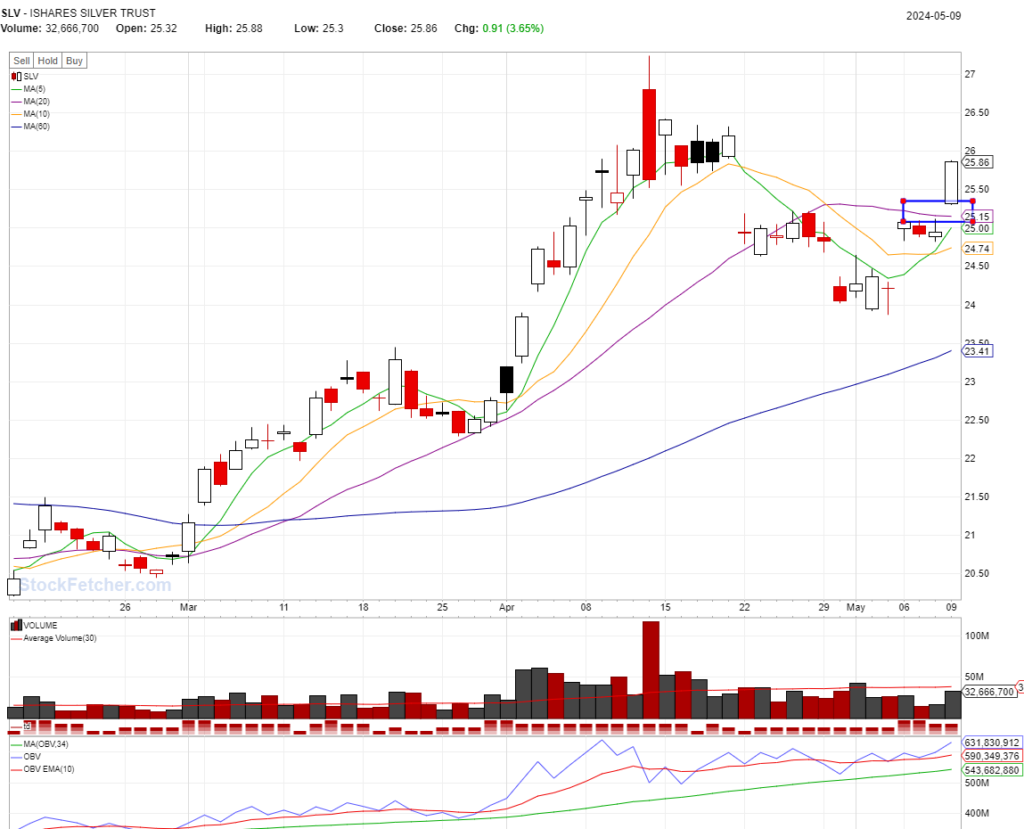1024x829 pixels.
Task: Click the Close: 25.86 value in header
Action: (x=406, y=28)
